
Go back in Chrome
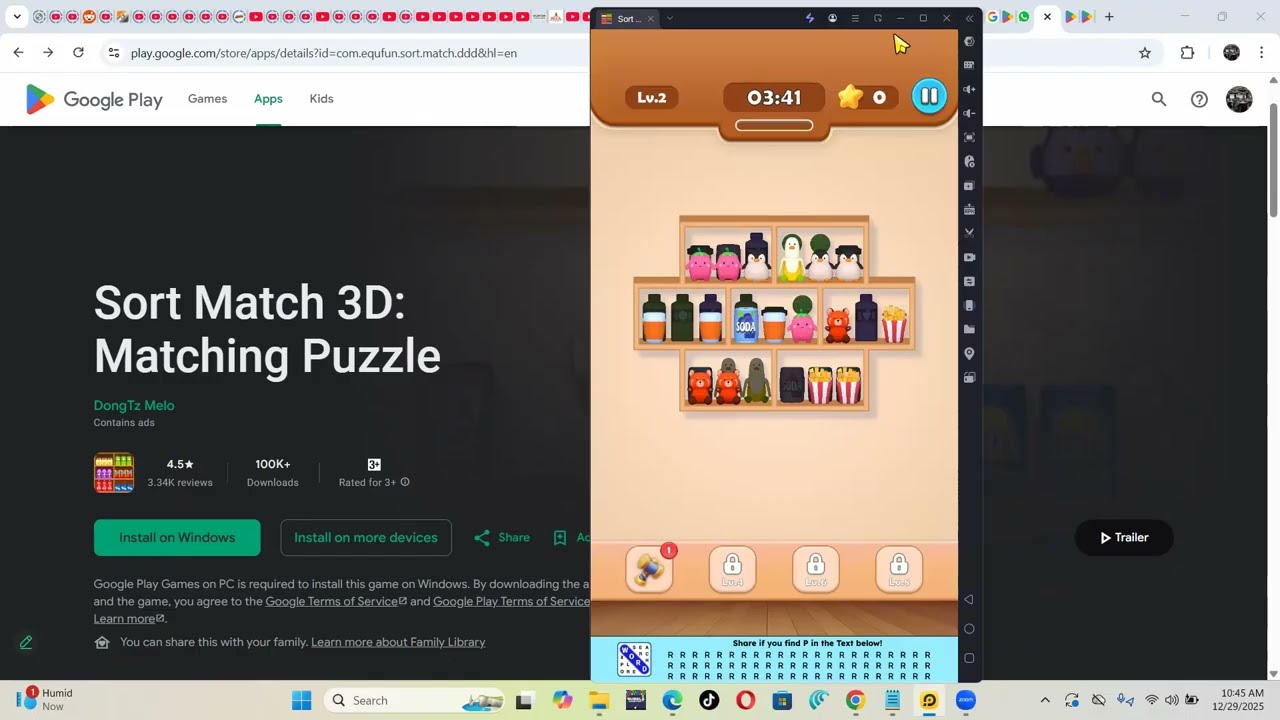18,53
